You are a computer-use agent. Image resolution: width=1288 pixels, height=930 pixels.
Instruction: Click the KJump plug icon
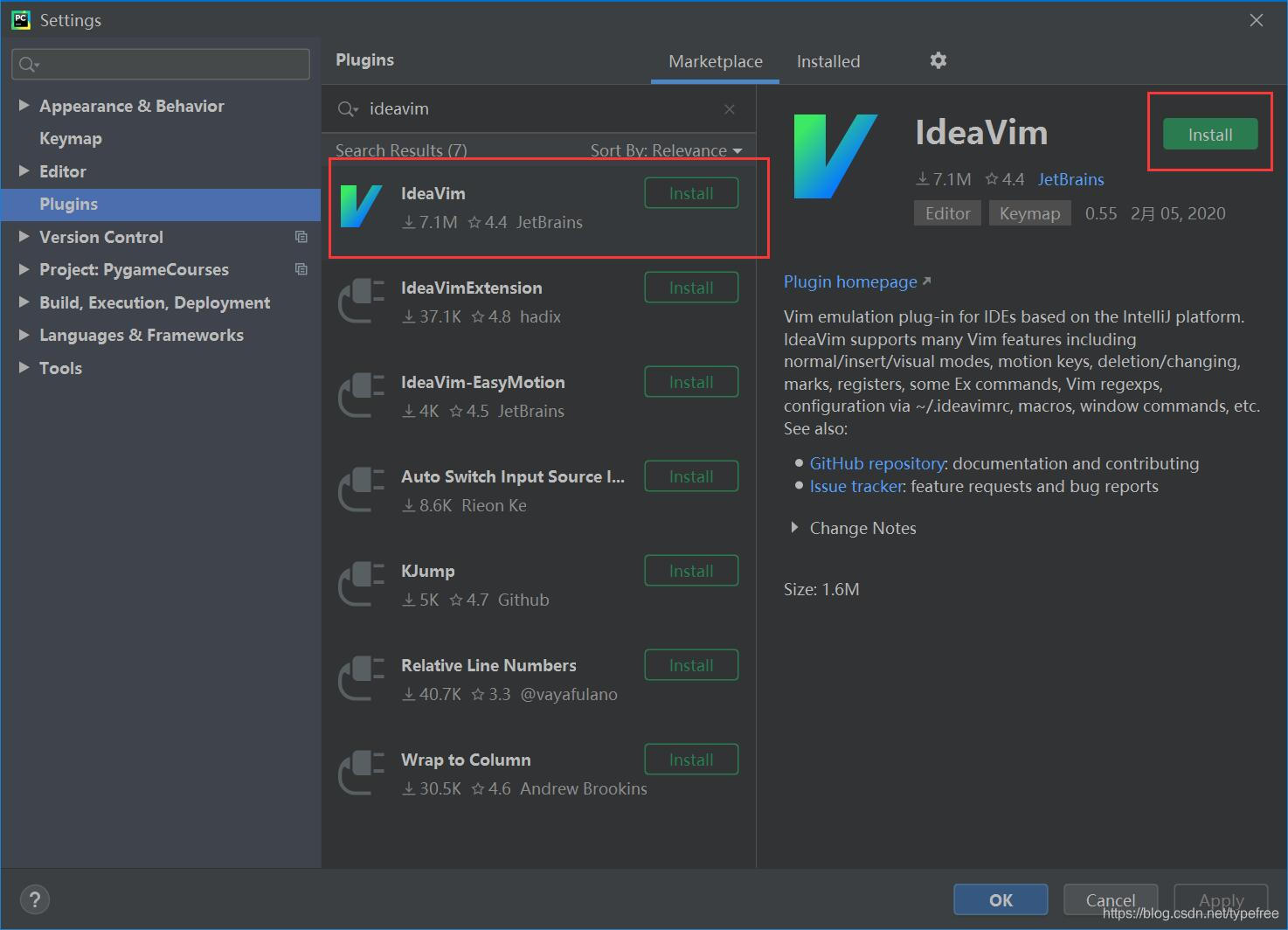coord(361,584)
